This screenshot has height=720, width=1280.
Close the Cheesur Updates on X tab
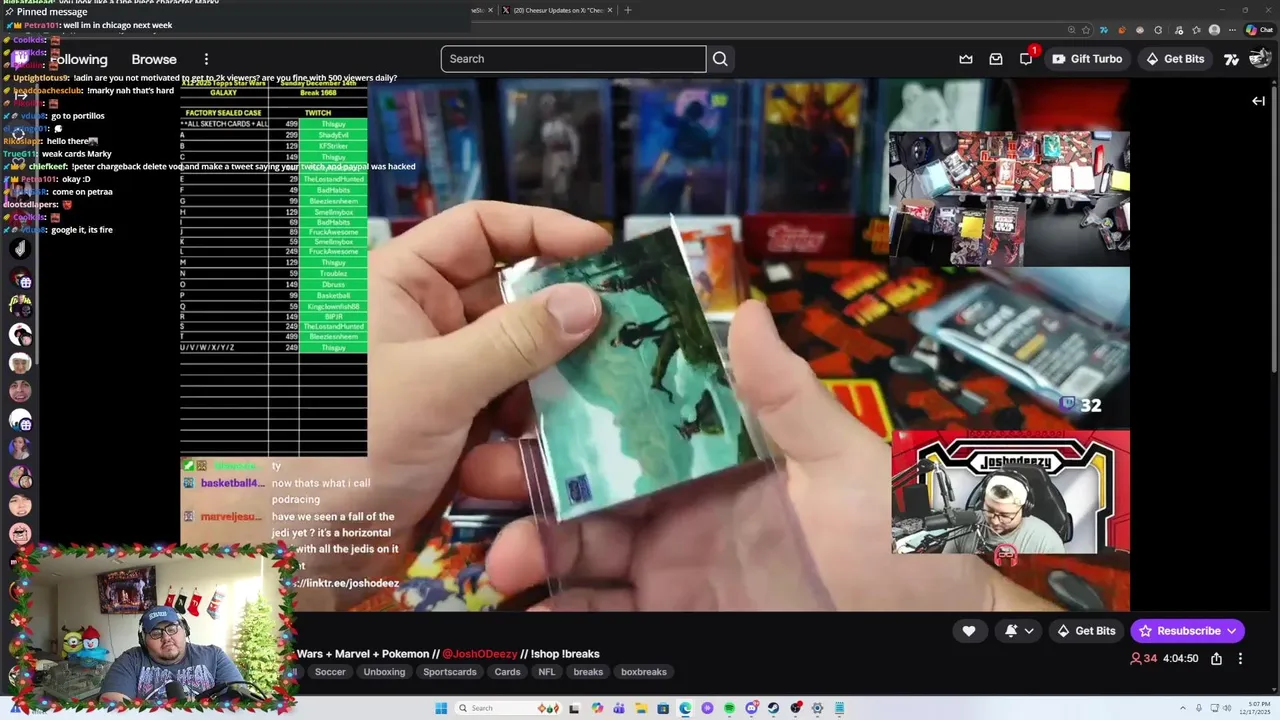pyautogui.click(x=611, y=10)
